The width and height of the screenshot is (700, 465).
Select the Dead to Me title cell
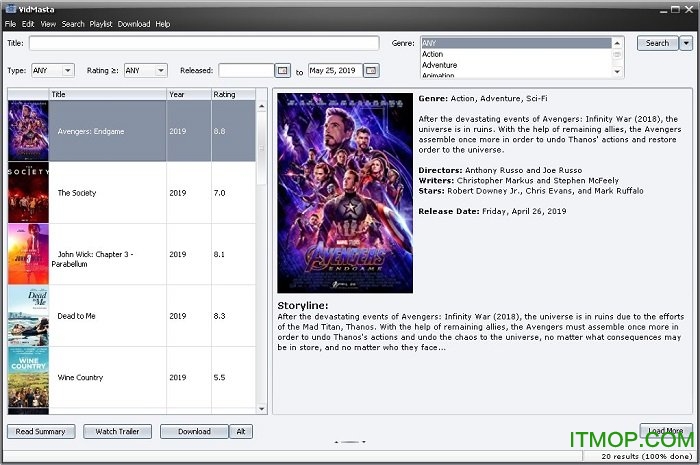108,316
